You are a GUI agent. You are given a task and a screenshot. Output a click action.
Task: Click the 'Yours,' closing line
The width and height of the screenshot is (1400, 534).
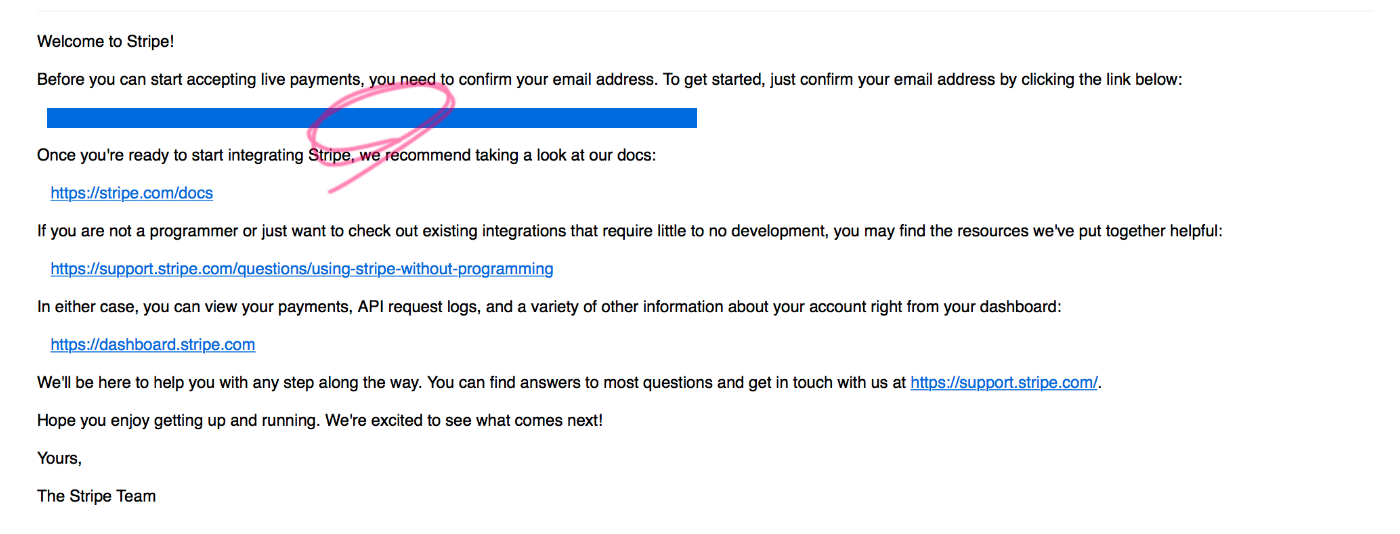59,458
